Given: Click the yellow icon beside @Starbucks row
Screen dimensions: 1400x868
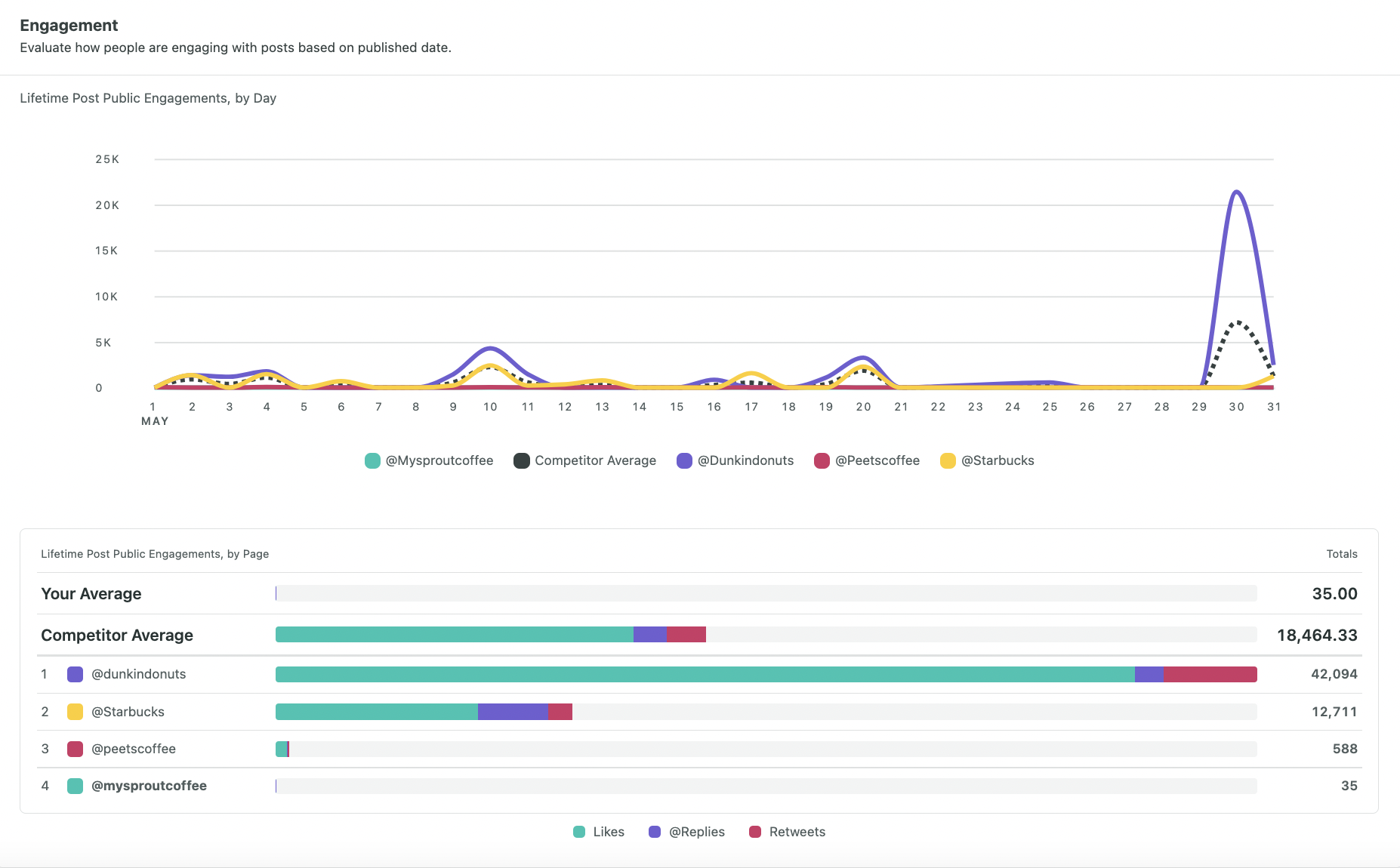Looking at the screenshot, I should [75, 711].
